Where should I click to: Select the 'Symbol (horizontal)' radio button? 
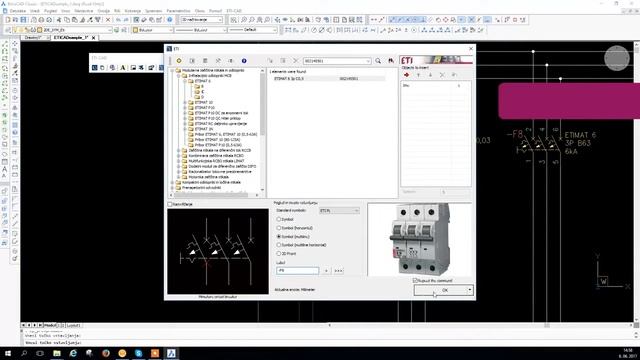click(x=279, y=228)
